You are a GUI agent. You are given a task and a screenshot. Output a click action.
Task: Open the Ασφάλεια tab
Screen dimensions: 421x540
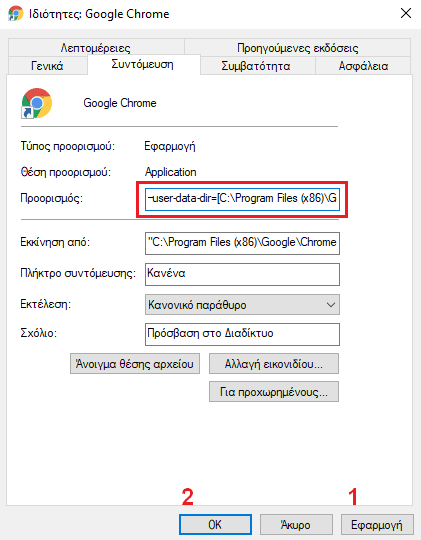(x=363, y=65)
